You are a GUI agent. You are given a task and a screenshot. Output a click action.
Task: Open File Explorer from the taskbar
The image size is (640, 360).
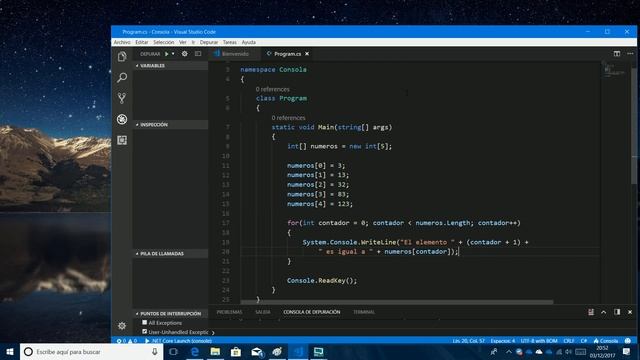click(x=216, y=352)
